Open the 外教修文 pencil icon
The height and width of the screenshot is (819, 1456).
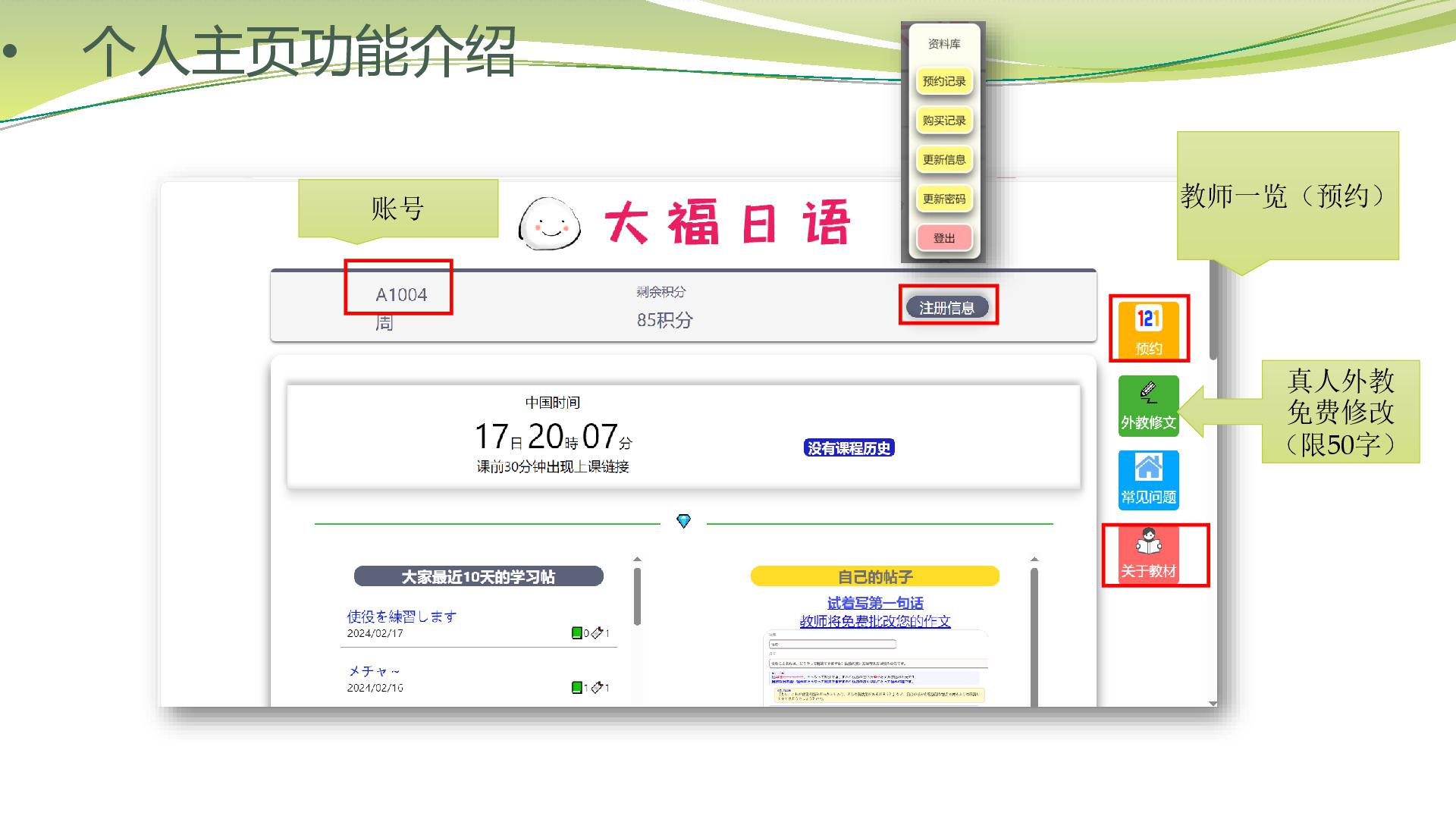(x=1148, y=394)
